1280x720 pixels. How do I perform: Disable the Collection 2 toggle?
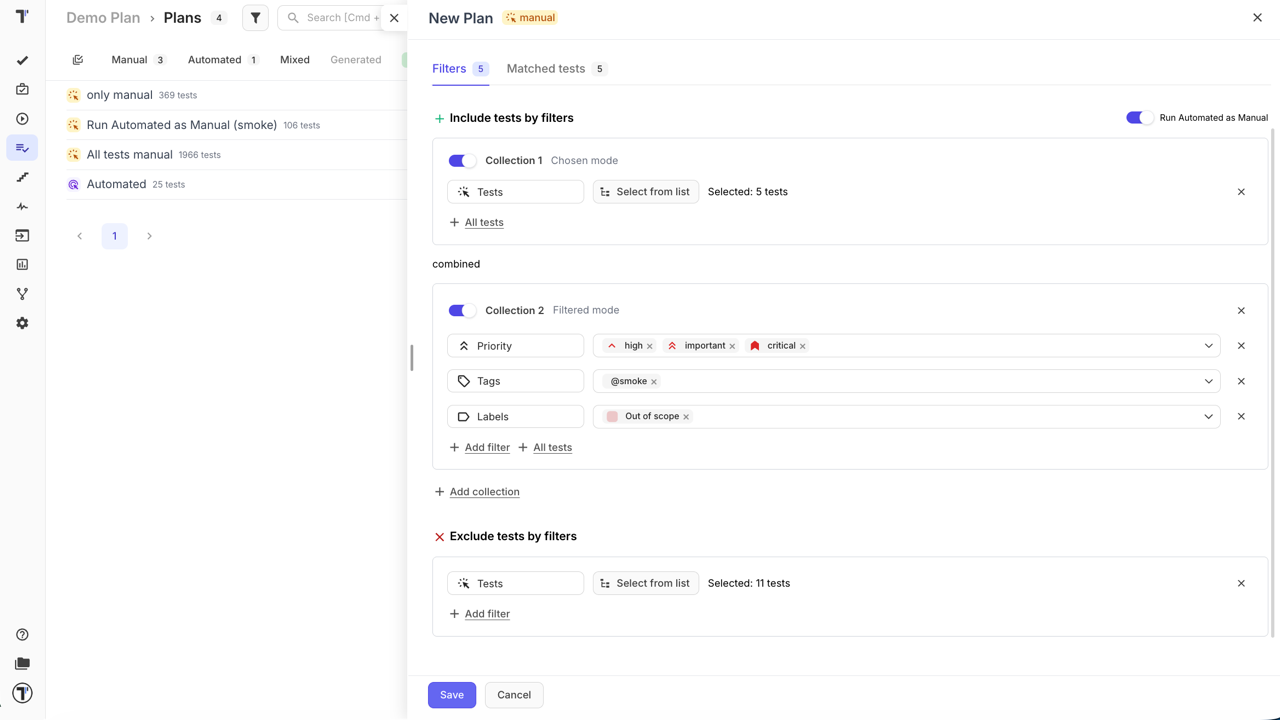pyautogui.click(x=461, y=310)
